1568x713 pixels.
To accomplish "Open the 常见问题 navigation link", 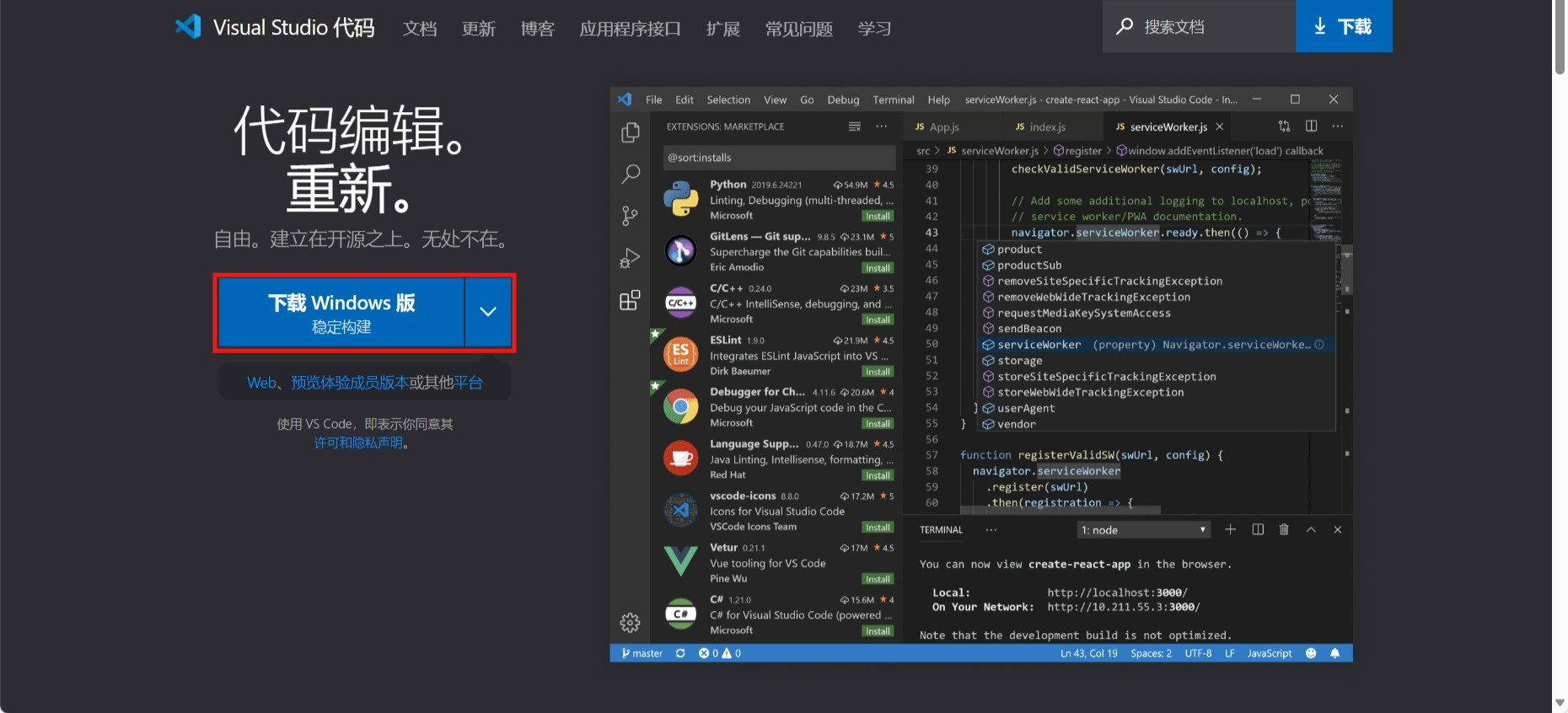I will [x=799, y=29].
